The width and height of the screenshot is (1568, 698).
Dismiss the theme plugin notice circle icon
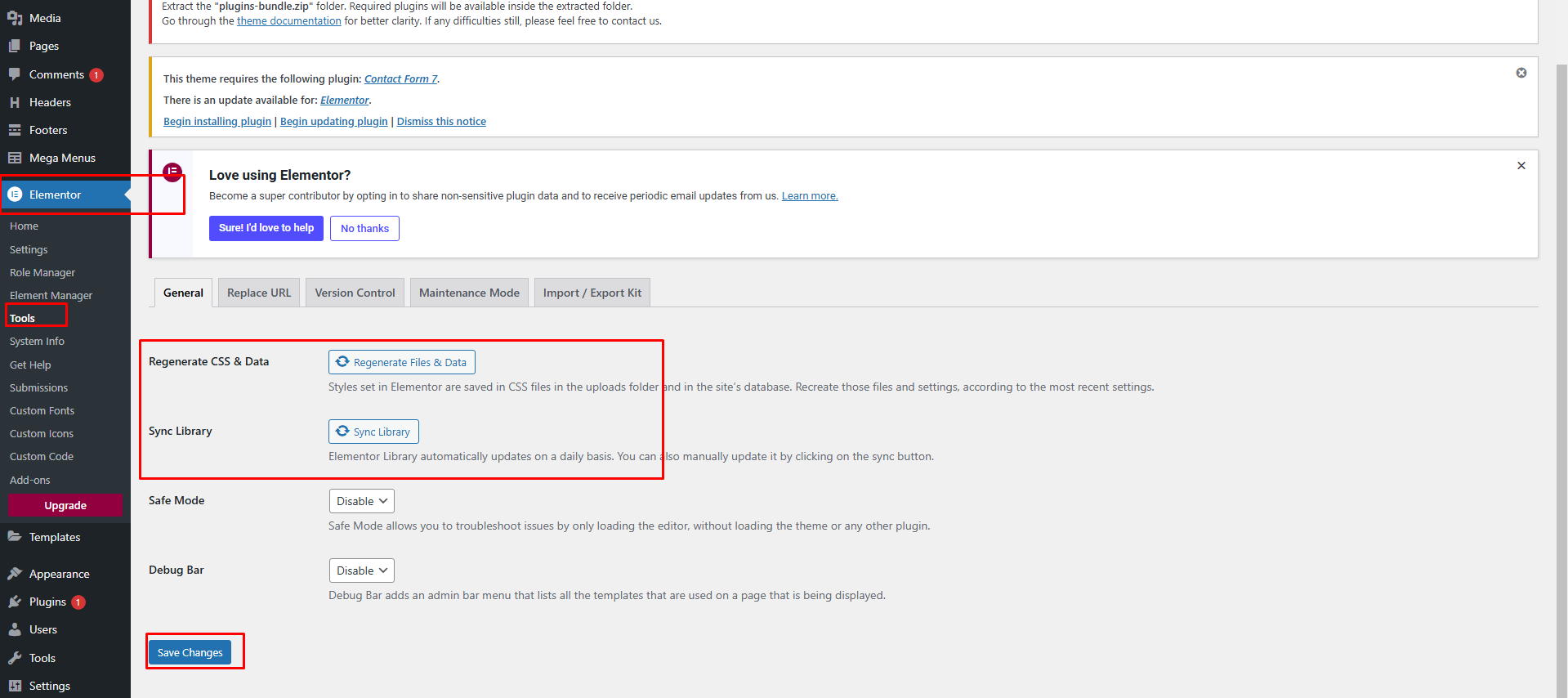(x=1521, y=73)
